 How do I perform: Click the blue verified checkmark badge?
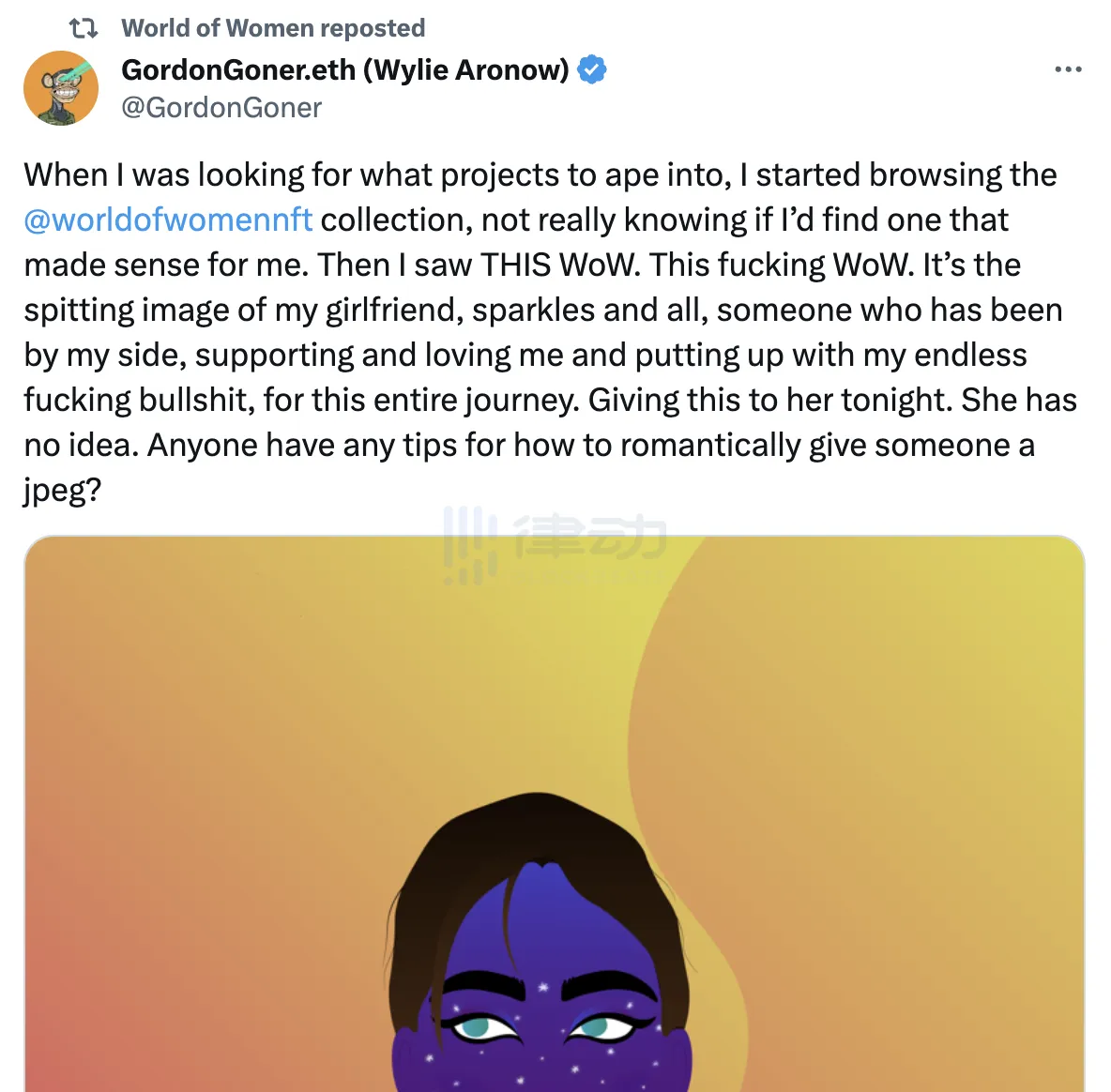pyautogui.click(x=592, y=69)
